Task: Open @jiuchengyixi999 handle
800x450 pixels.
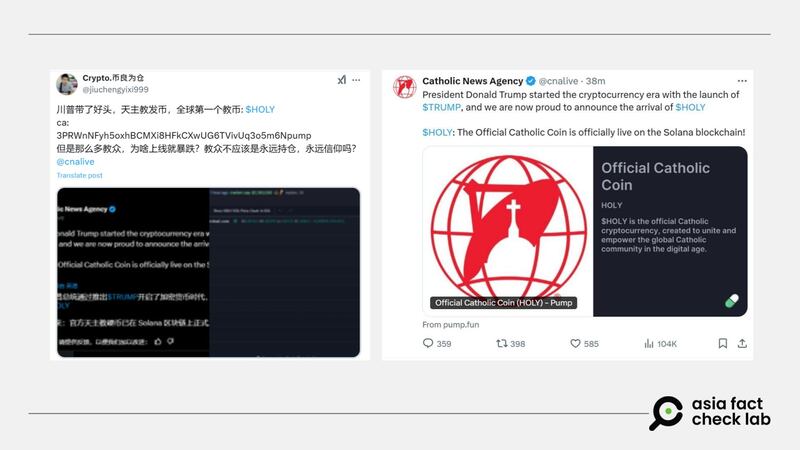Action: tap(115, 89)
